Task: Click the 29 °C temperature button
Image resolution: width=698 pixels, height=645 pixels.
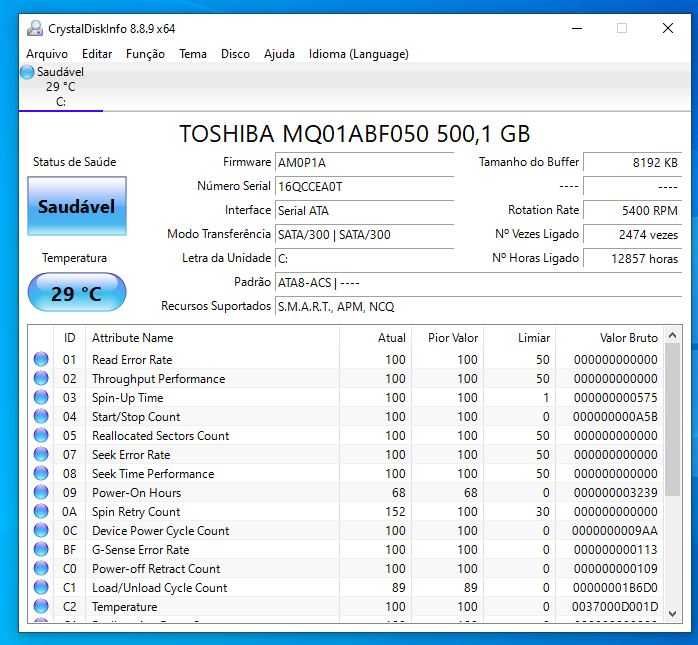Action: (77, 292)
